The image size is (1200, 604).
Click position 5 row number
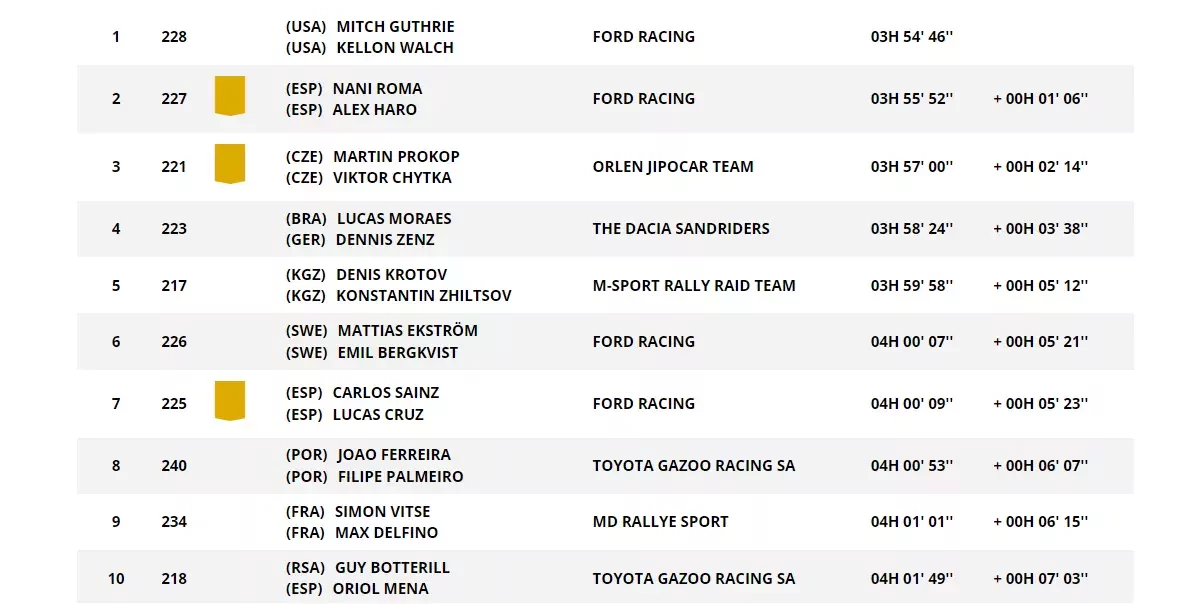pos(116,285)
